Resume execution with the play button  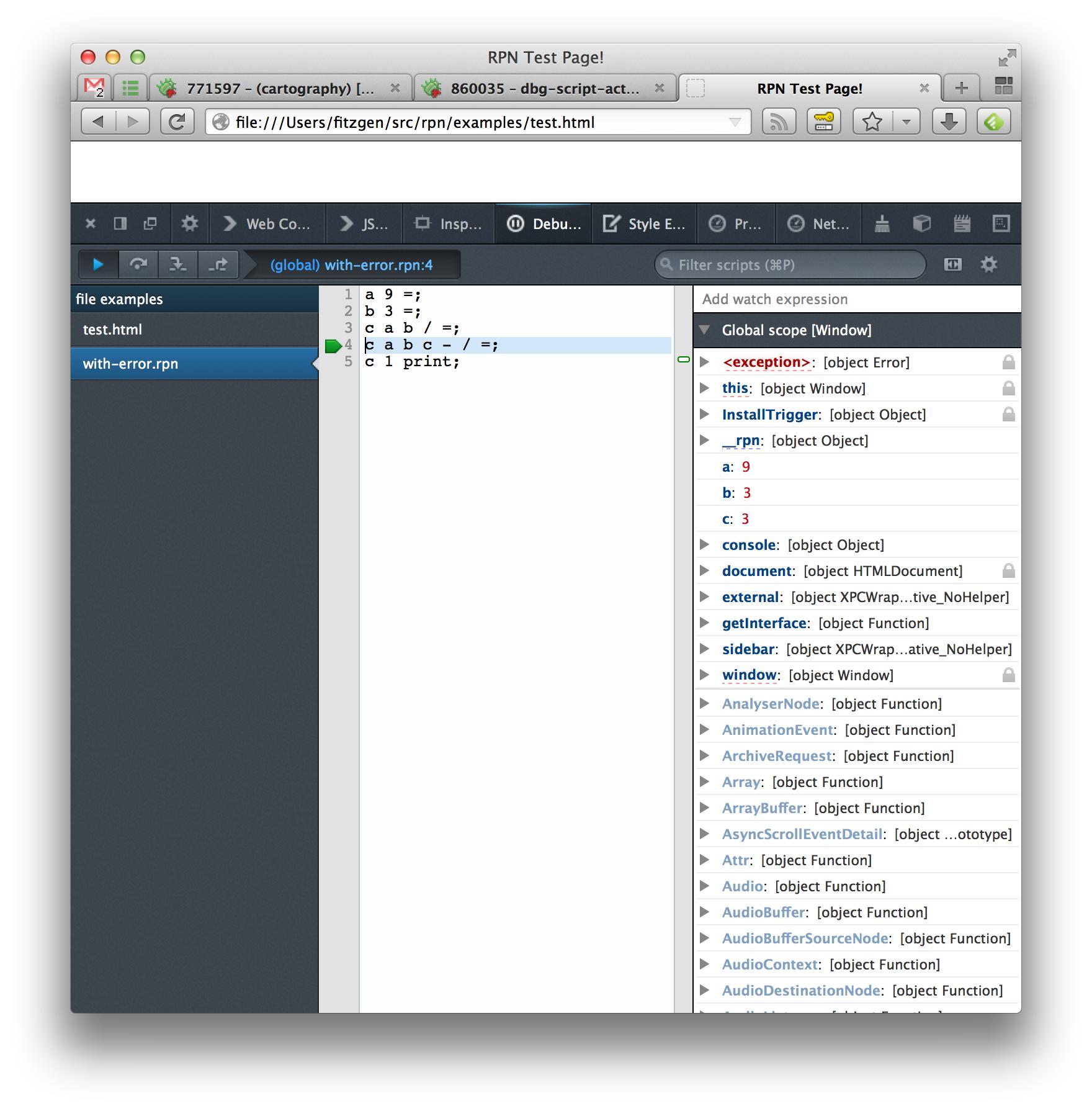click(98, 265)
